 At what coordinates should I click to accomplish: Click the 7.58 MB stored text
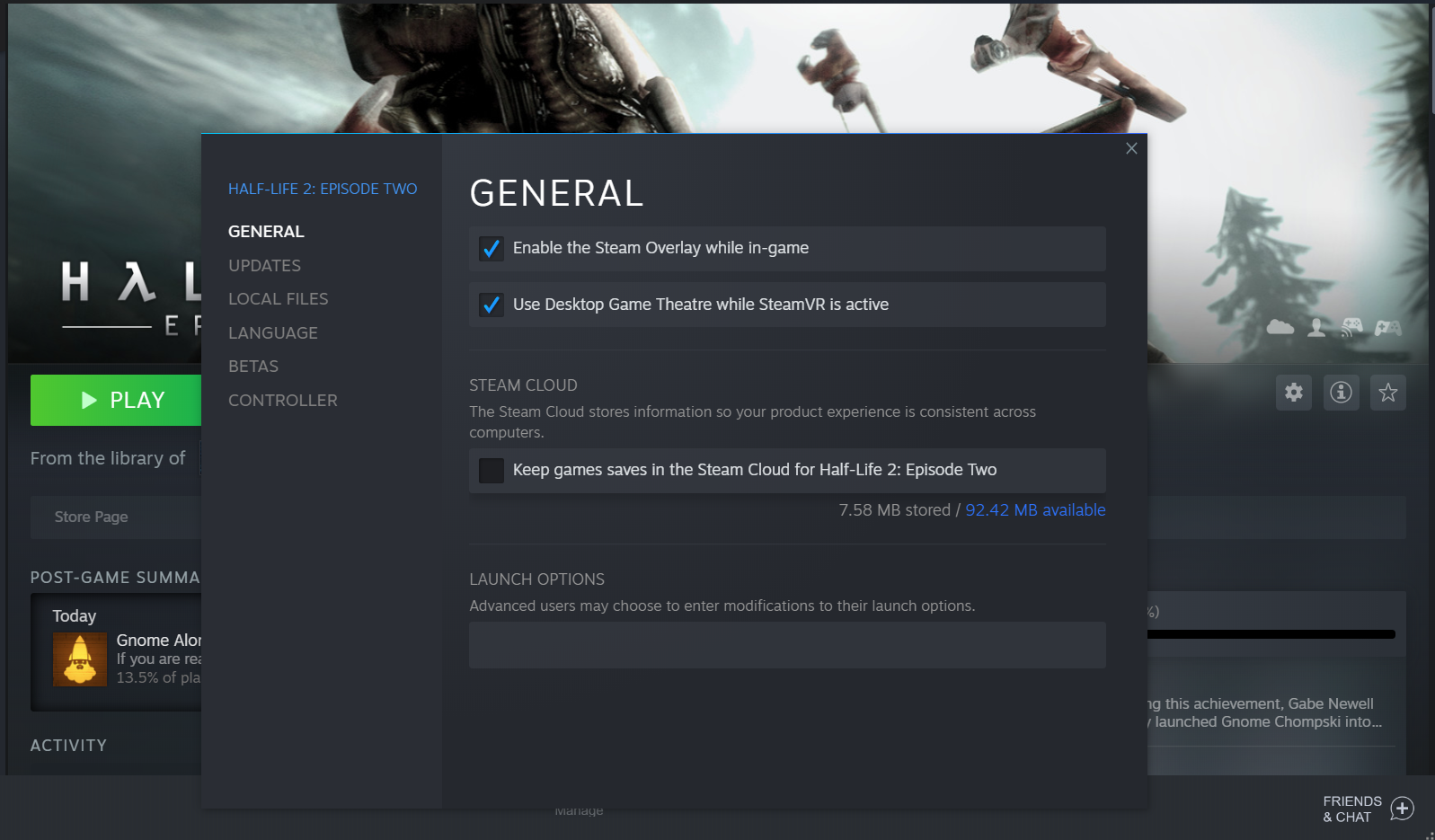[x=895, y=510]
